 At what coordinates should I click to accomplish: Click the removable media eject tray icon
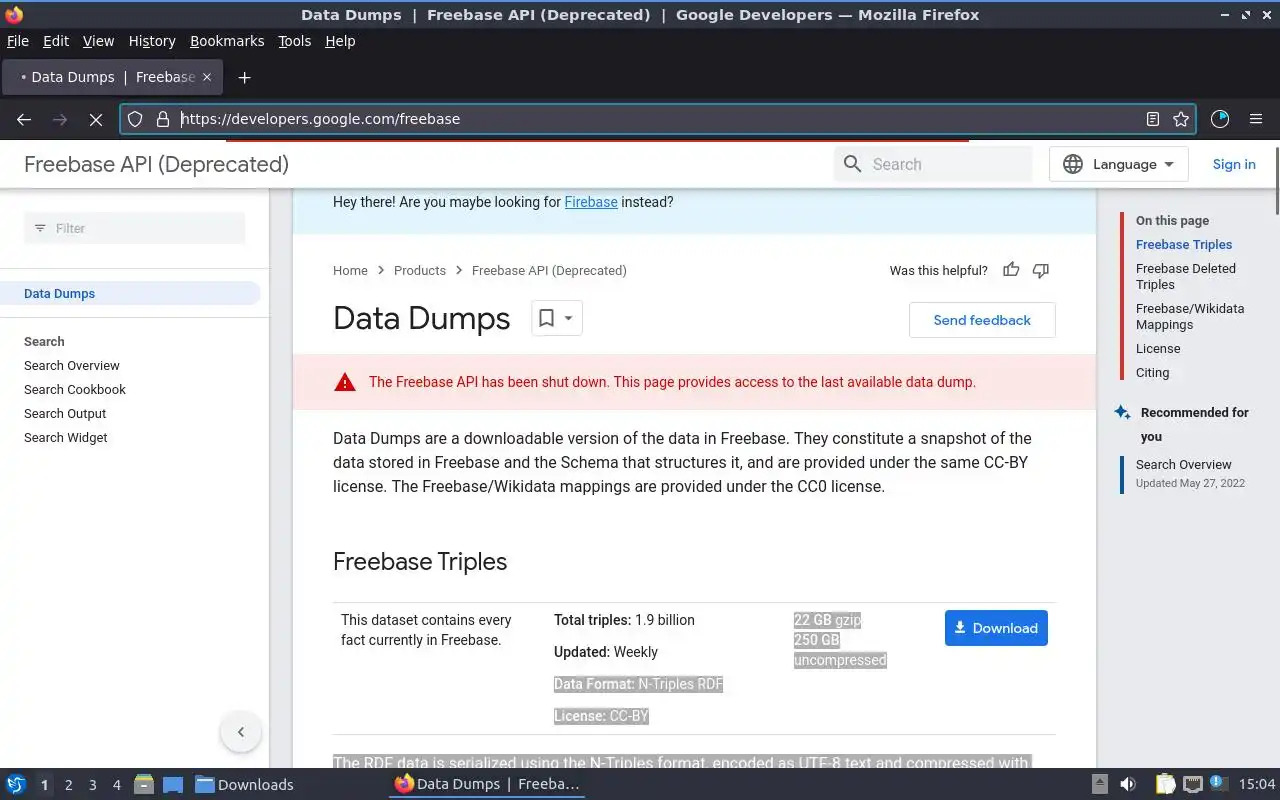click(1100, 784)
